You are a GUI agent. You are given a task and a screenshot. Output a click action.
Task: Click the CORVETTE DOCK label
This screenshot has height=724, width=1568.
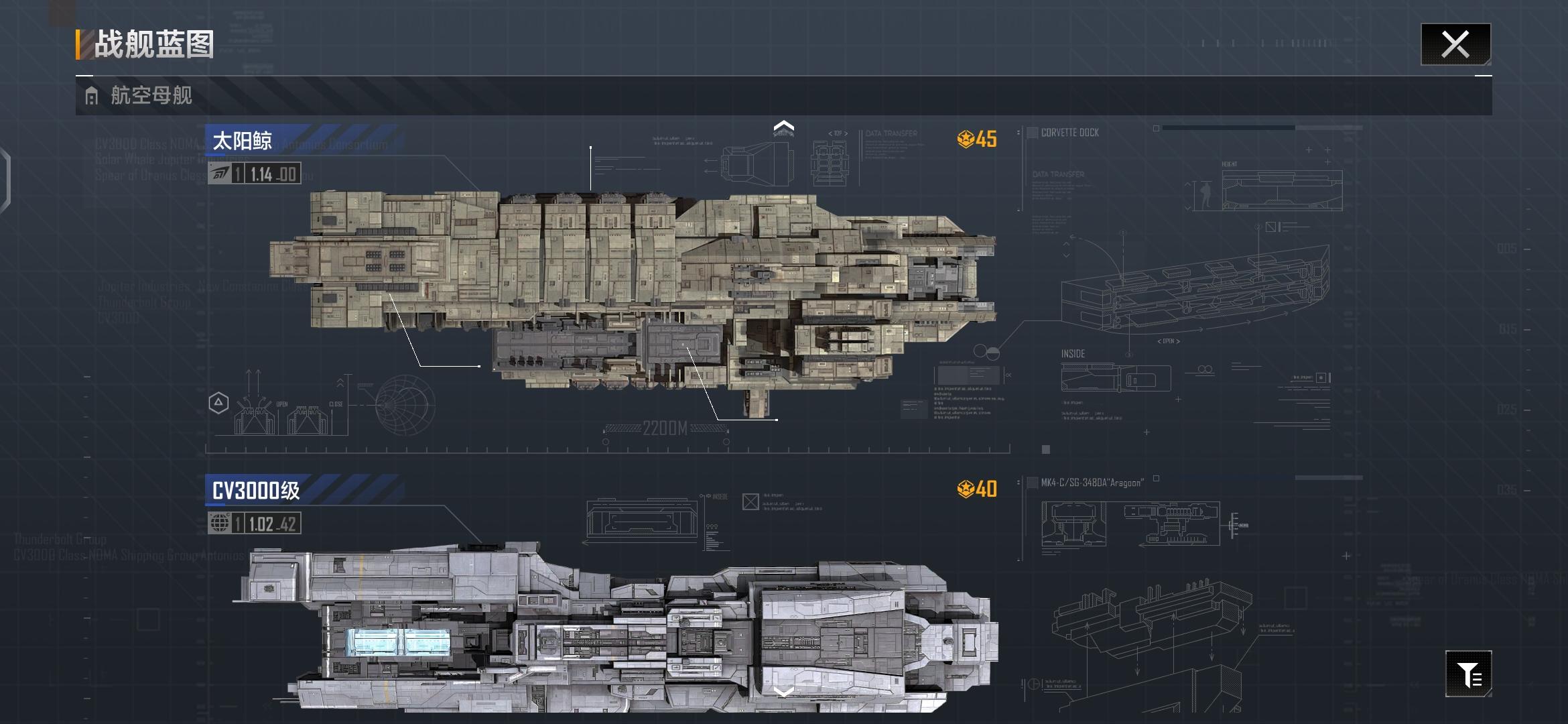(1069, 133)
